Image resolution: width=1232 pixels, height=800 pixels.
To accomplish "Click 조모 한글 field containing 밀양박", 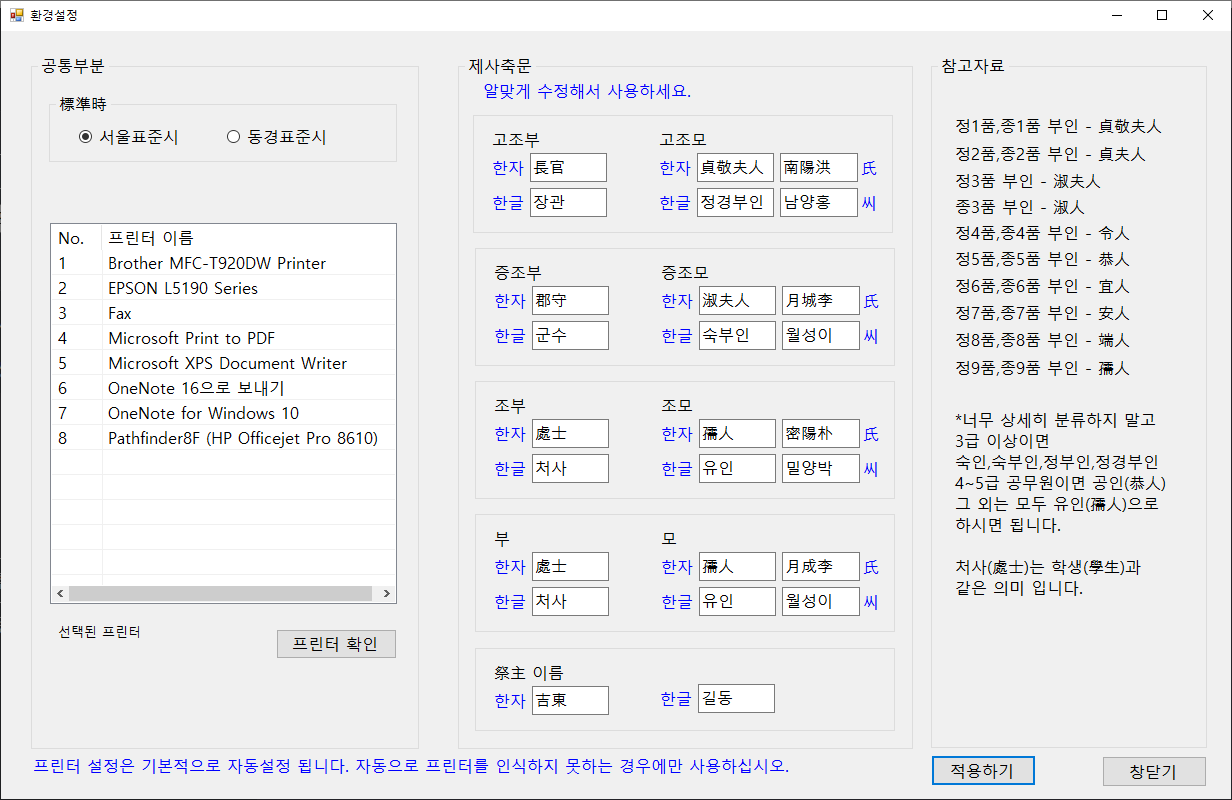I will click(821, 468).
